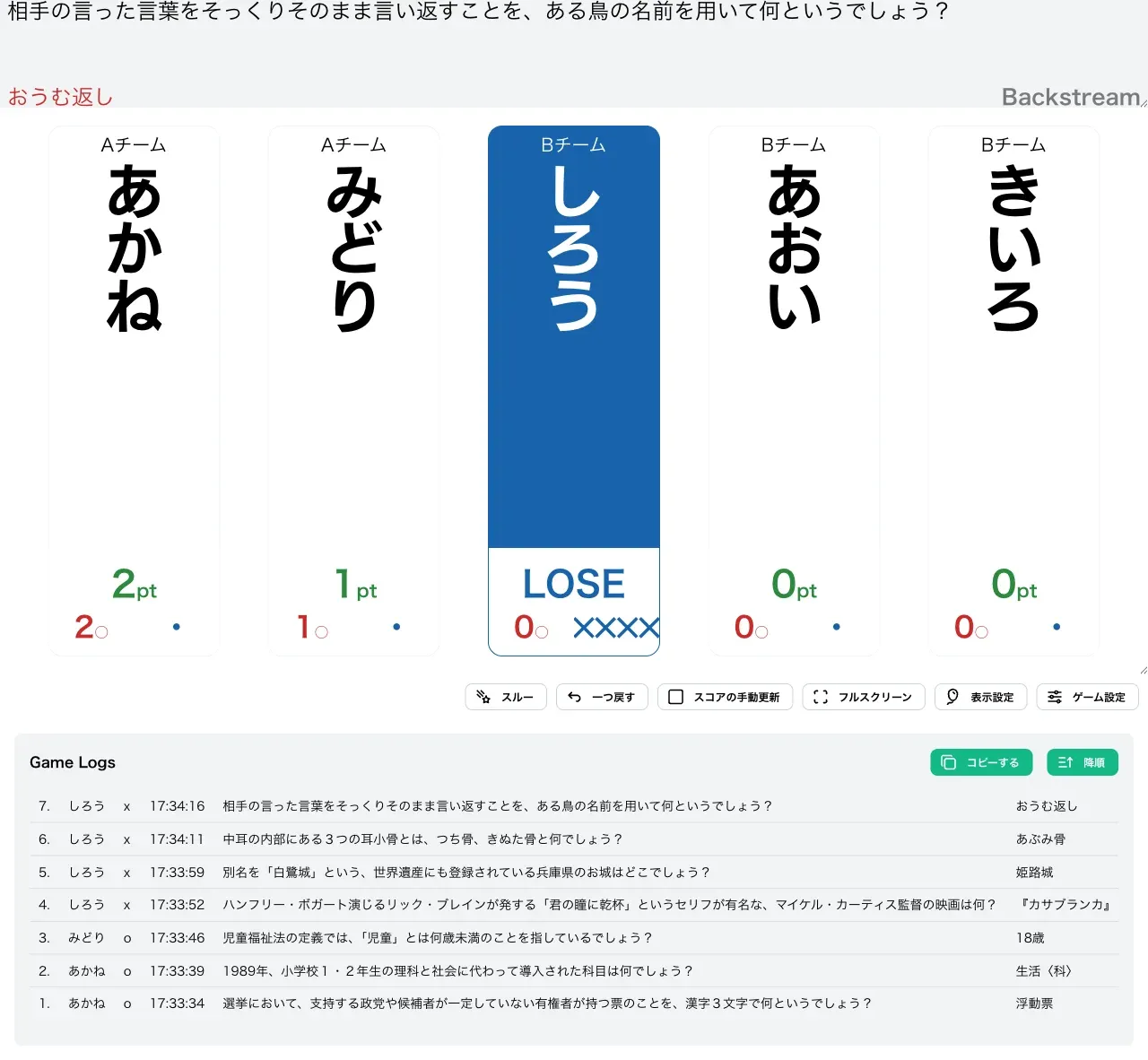Click log answer 『カサブランカ』
This screenshot has width=1148, height=1060.
point(1065,905)
